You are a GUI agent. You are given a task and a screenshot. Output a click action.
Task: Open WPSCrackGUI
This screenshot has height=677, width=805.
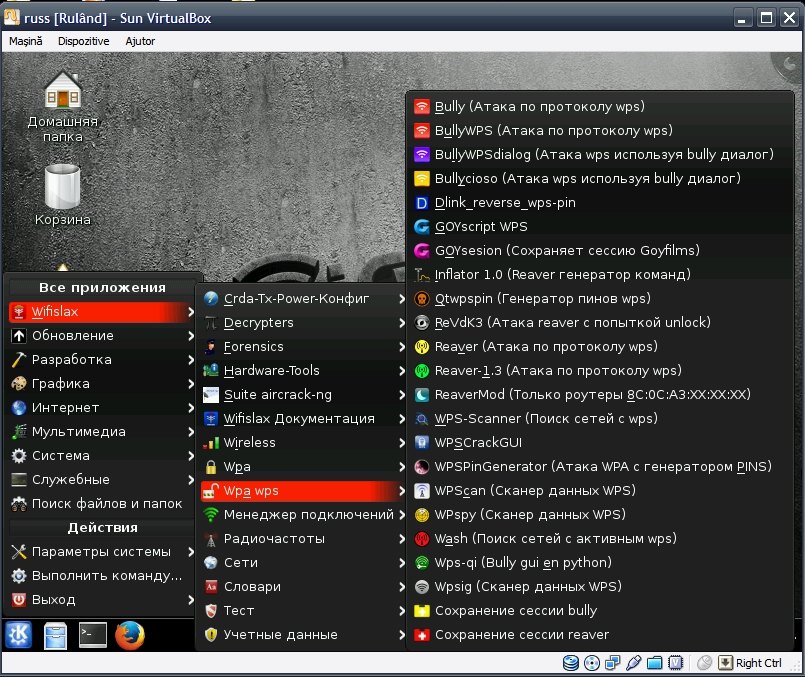pos(600,442)
